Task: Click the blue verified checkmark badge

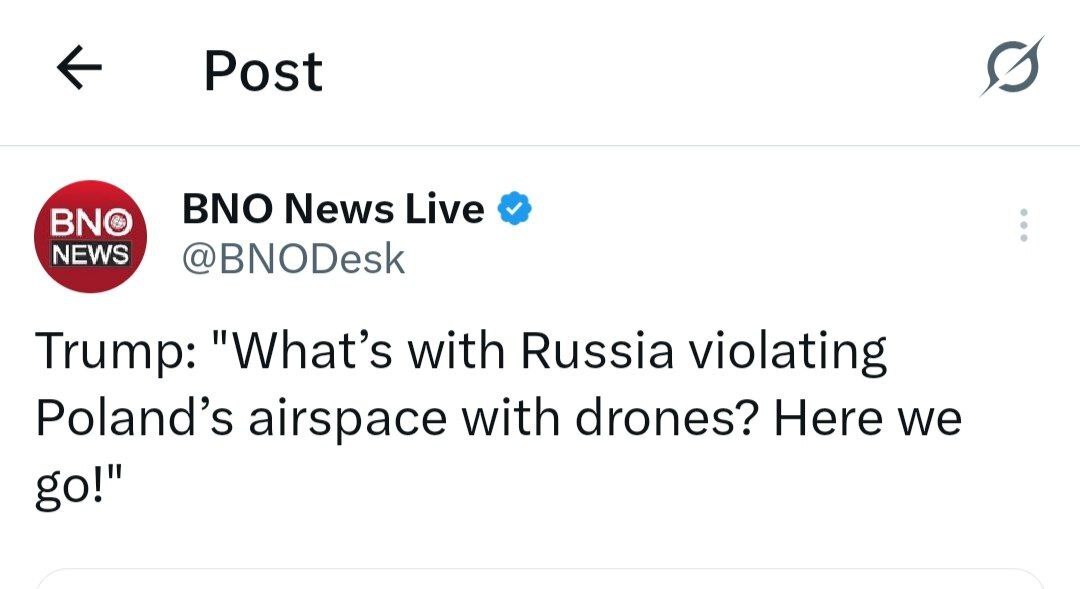Action: point(514,210)
